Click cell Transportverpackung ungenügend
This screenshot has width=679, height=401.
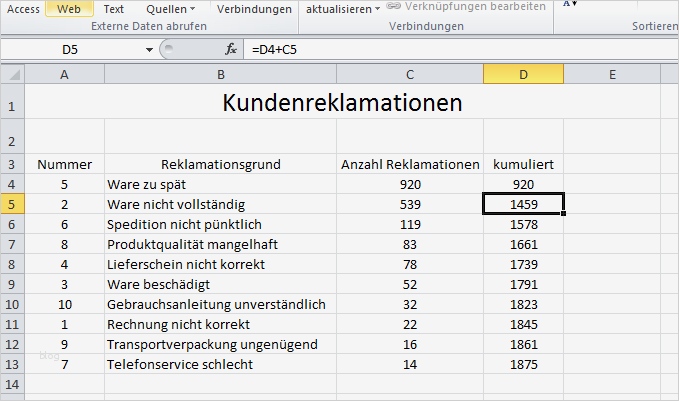click(x=220, y=344)
